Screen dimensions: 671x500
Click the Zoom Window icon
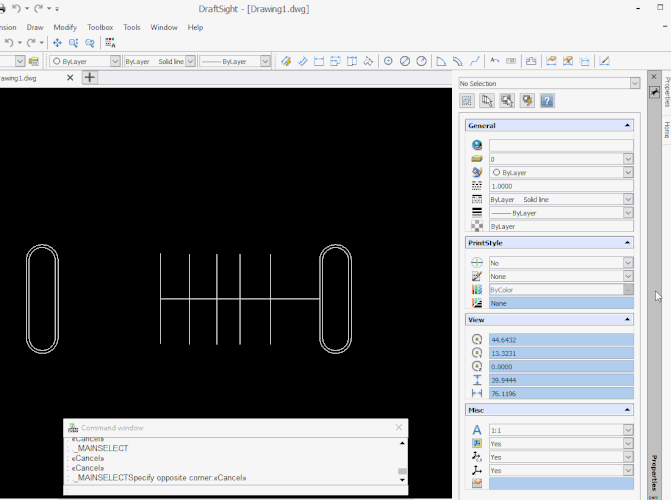coord(73,43)
